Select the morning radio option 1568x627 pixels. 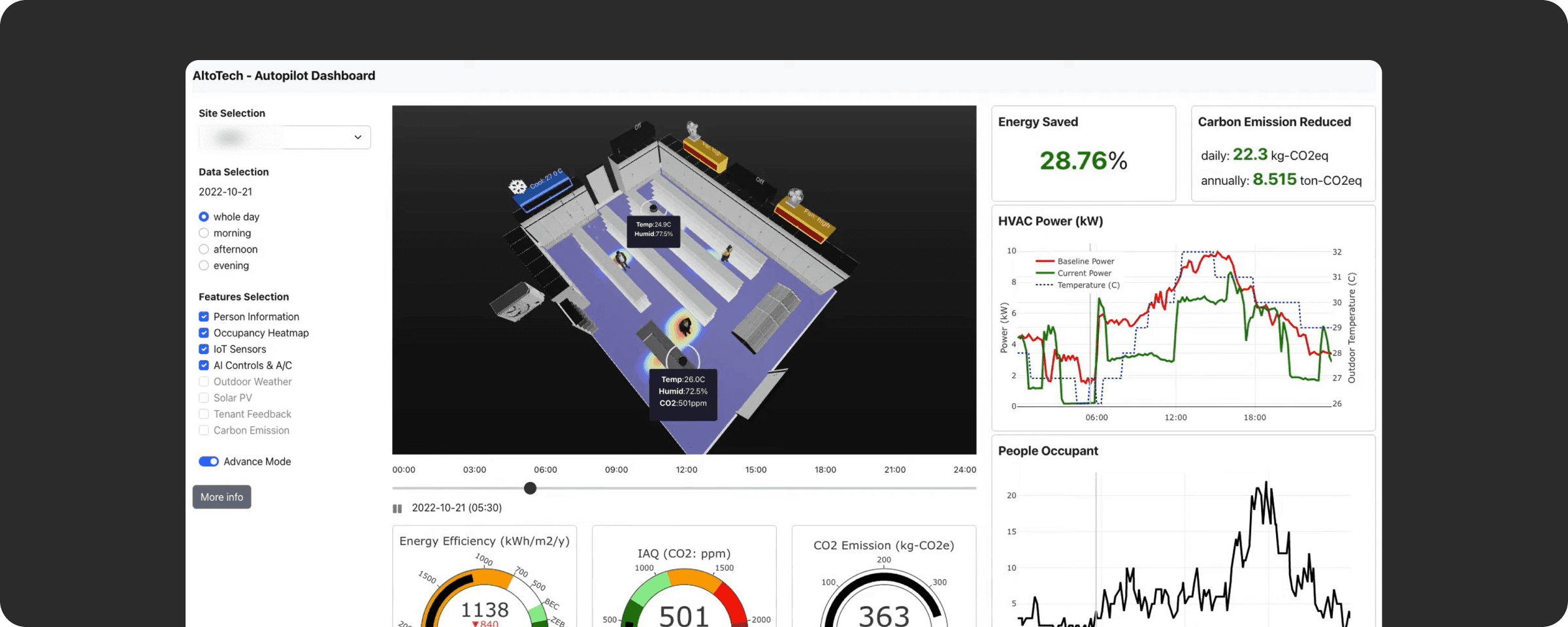coord(204,233)
